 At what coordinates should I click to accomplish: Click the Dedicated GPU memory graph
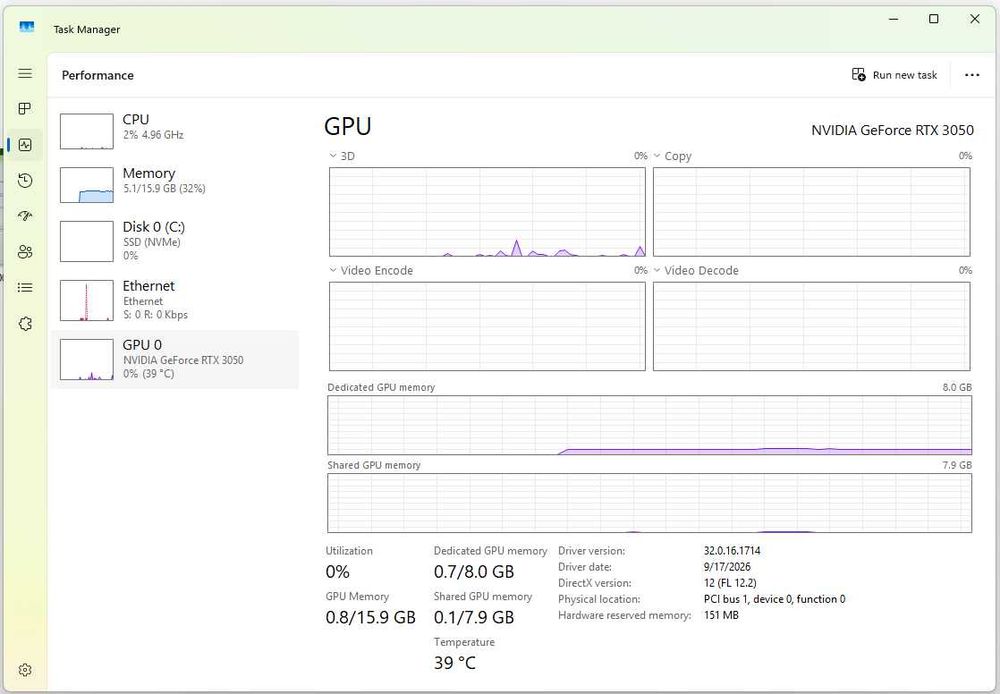[x=649, y=425]
